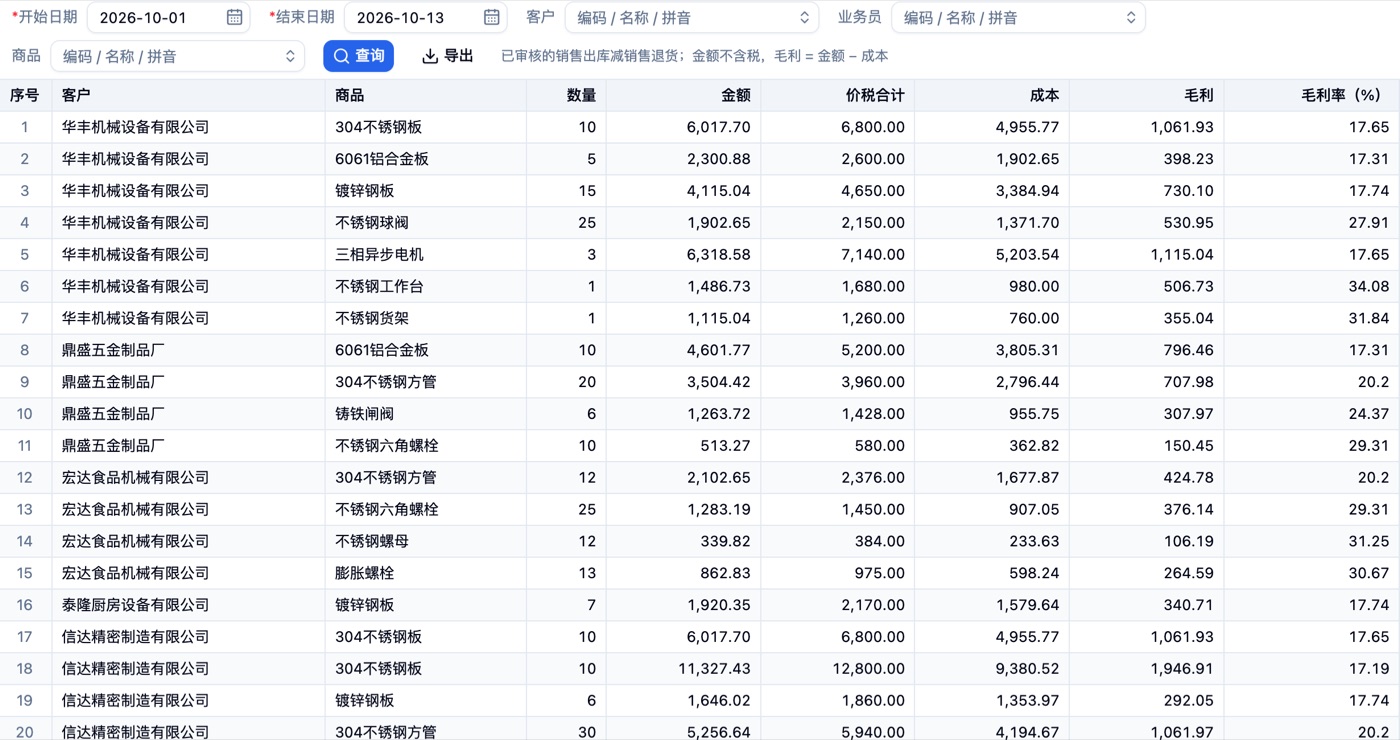Expand the 商品 product dropdown
This screenshot has width=1400, height=740.
[x=178, y=56]
